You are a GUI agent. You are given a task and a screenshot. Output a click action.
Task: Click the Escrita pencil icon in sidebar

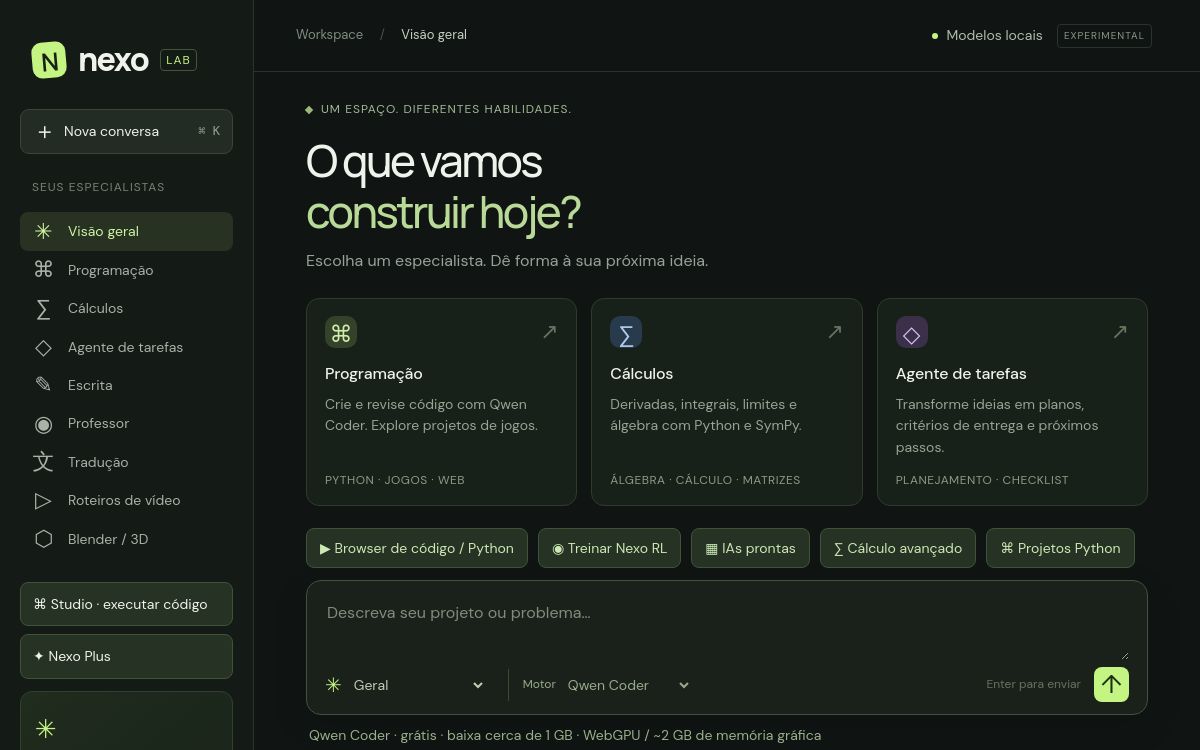click(43, 385)
